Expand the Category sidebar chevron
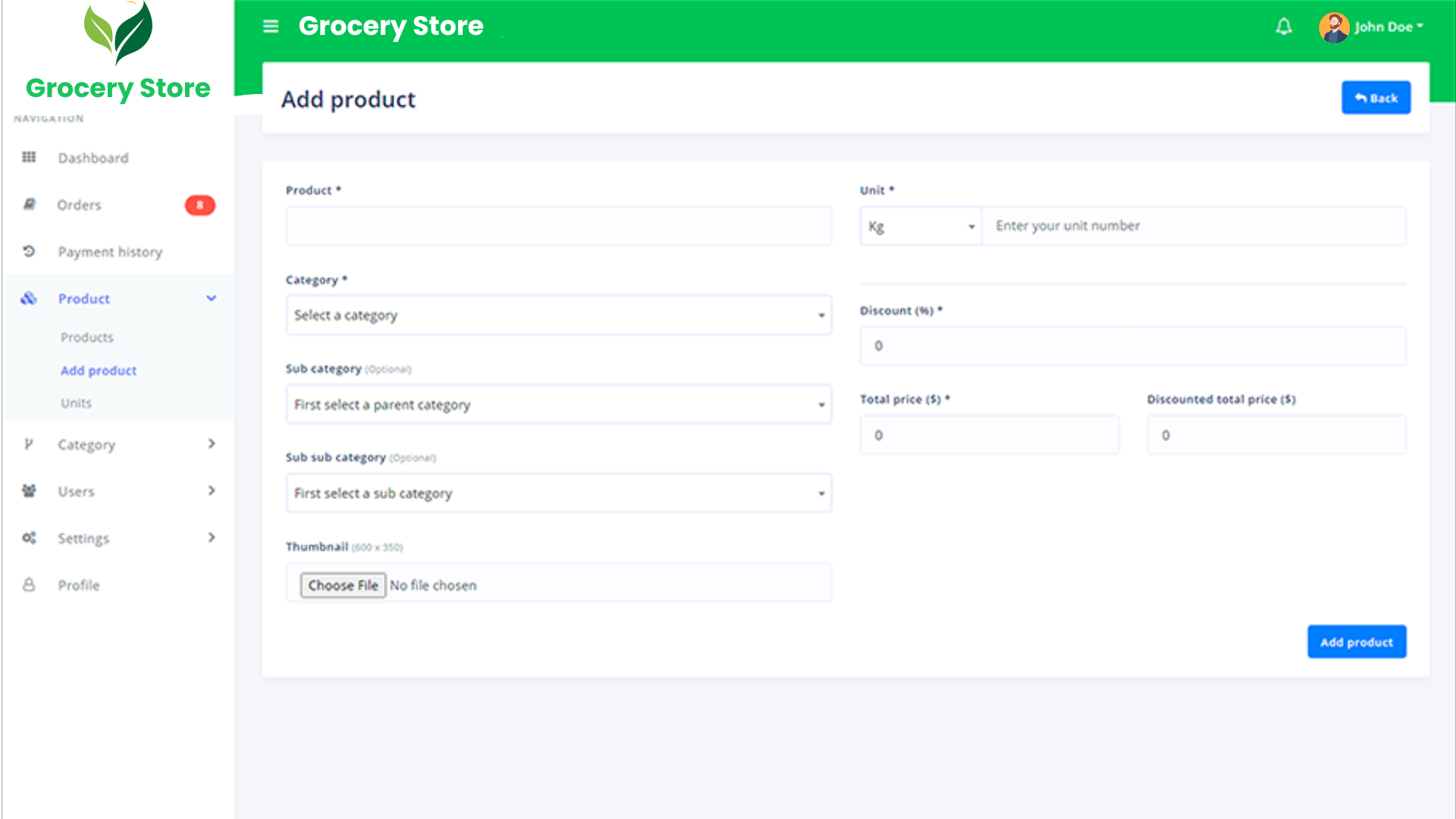The image size is (1456, 819). tap(212, 444)
